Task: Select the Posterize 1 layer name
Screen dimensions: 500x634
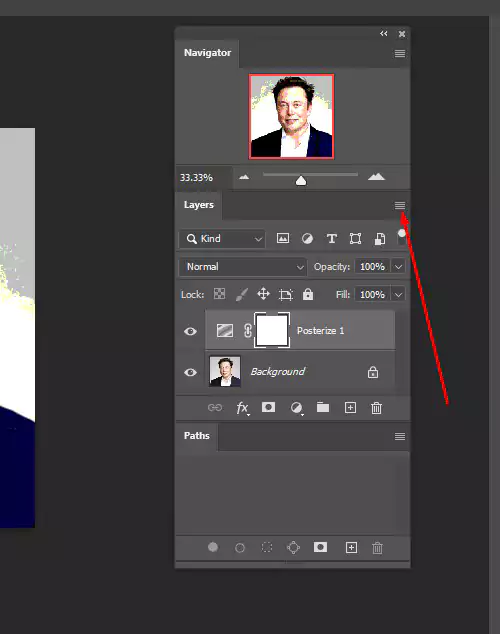Action: pos(321,331)
